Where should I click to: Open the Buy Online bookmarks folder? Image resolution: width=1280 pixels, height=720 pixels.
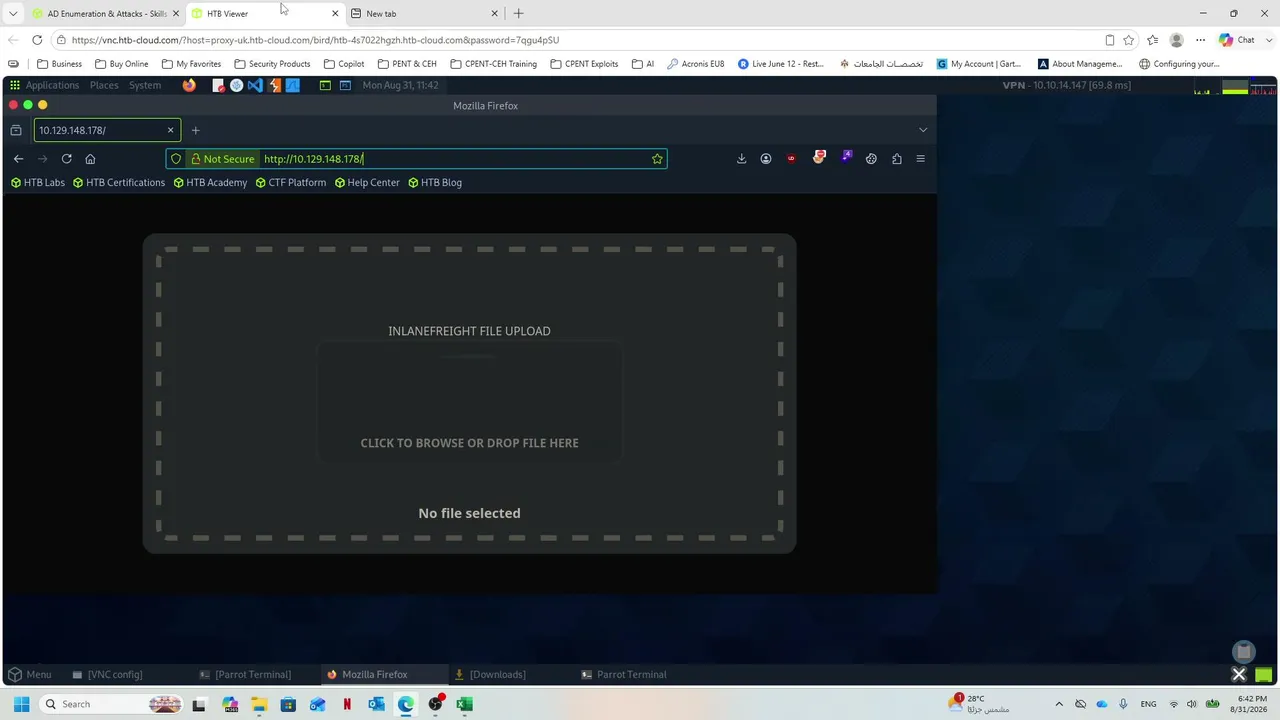click(x=121, y=64)
